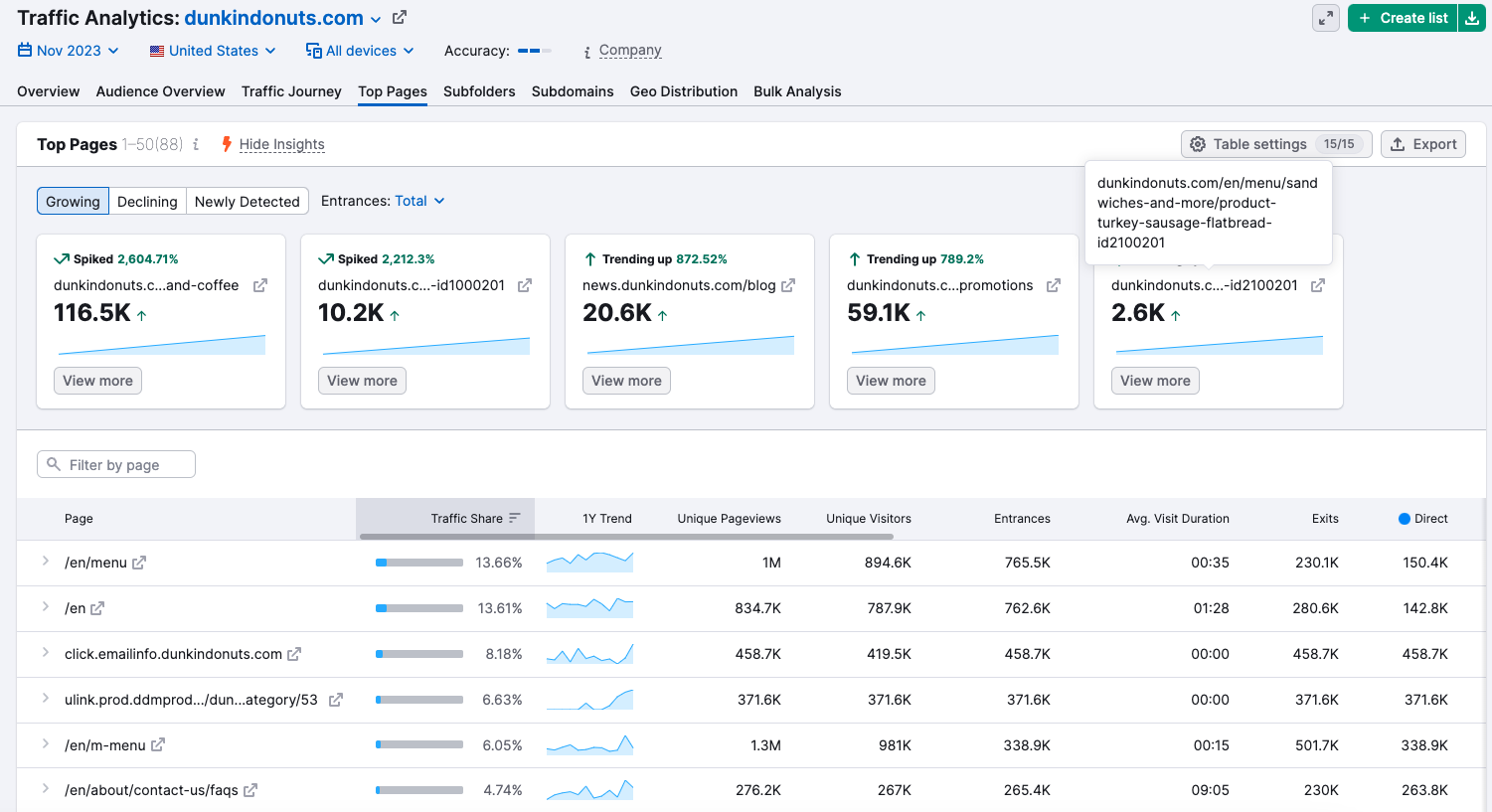
Task: Expand the /en/about/contact-us/faqs row
Action: [46, 788]
